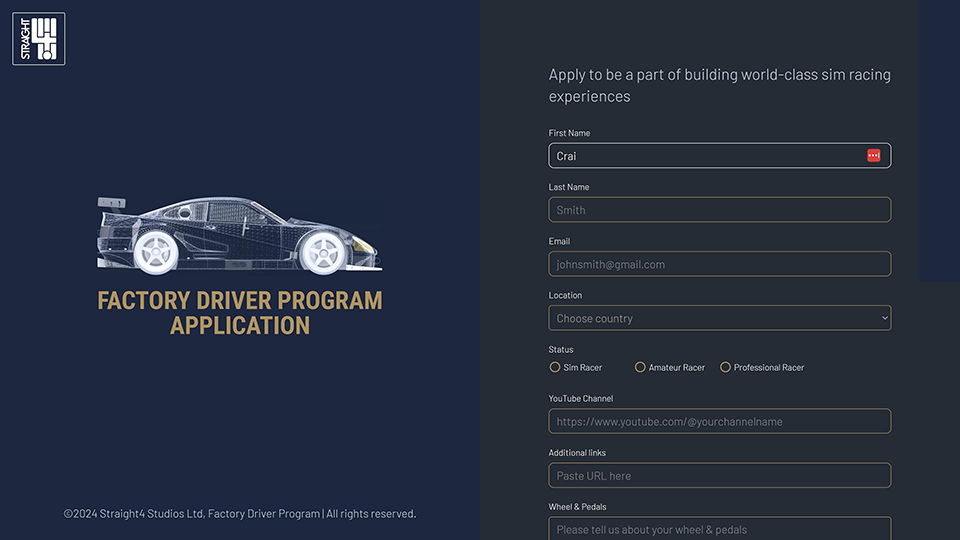Click the Factory Driver Program Application heading
Viewport: 960px width, 540px height.
coord(240,313)
